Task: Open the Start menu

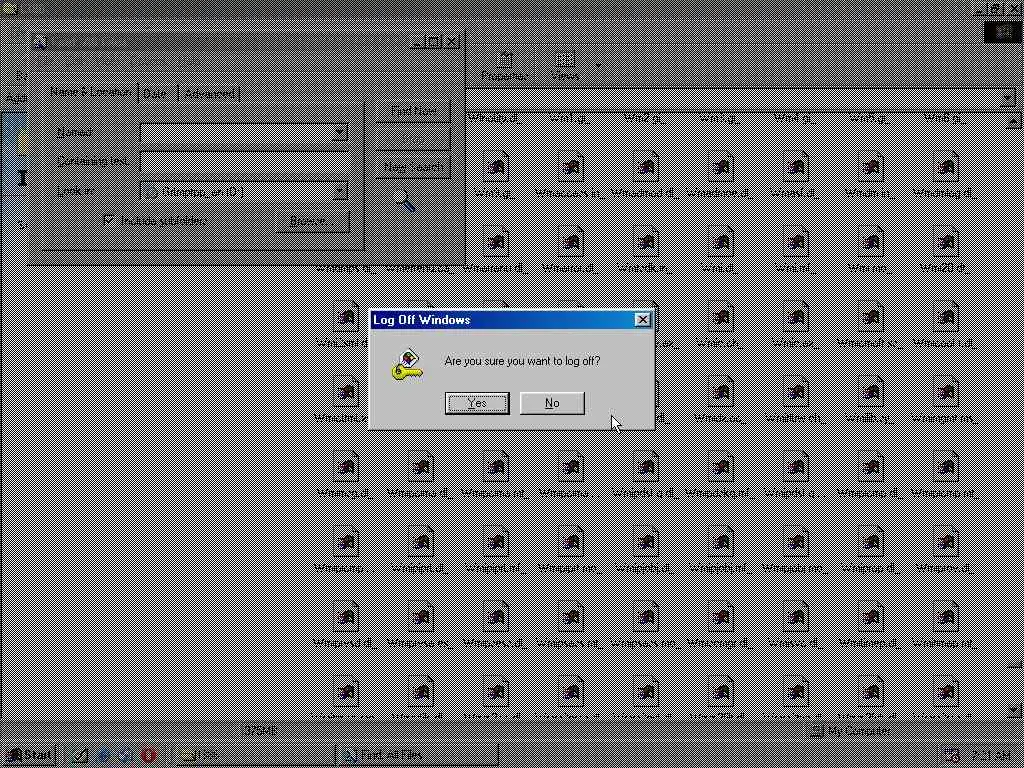Action: 29,756
